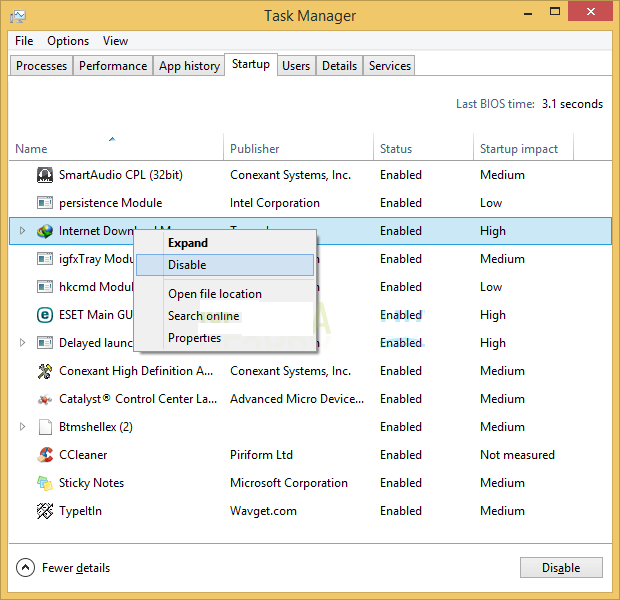Screen dimensions: 620x600
Task: Expand the Internet Download Manager group
Action: coord(23,231)
